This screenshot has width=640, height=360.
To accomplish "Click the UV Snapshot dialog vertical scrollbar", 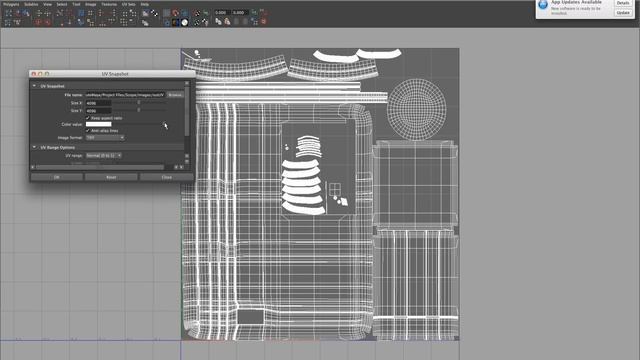I will coord(187,111).
